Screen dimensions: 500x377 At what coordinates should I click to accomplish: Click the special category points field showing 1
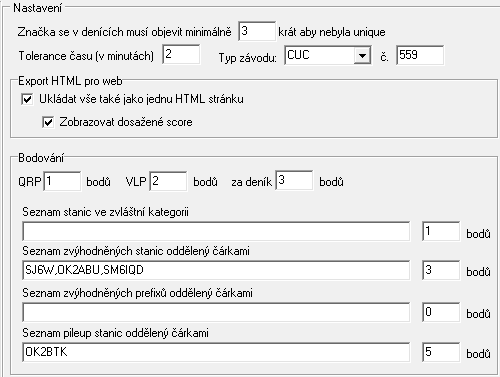point(441,231)
